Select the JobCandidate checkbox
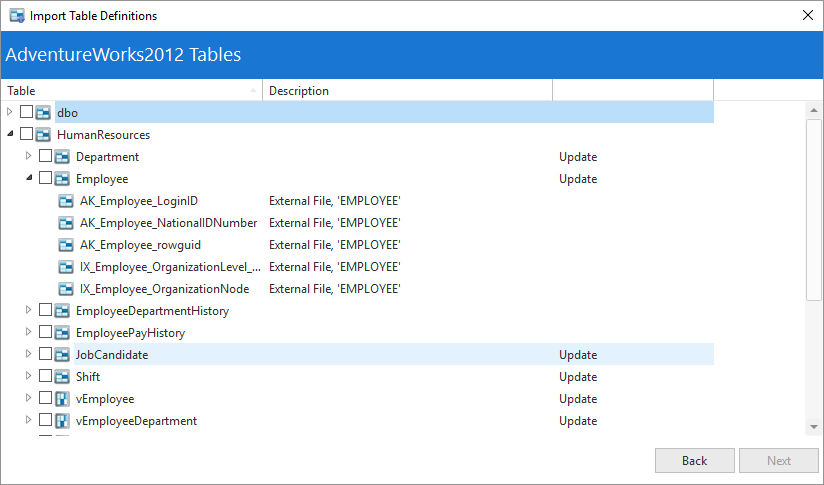 pyautogui.click(x=45, y=354)
